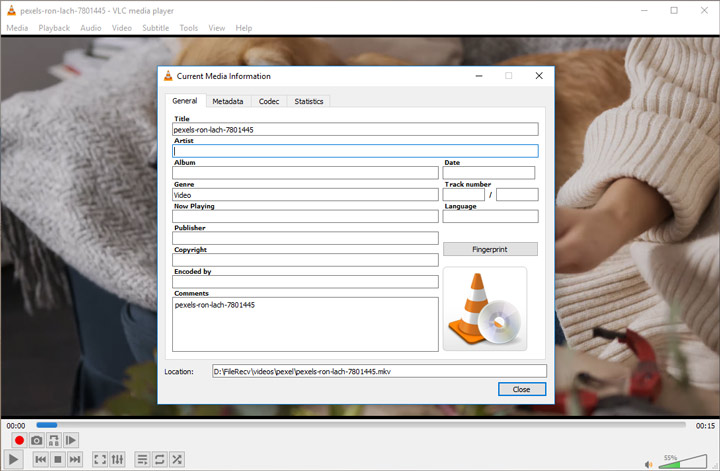Screen dimensions: 720x471
Task: Click the Now Playing input field
Action: pyautogui.click(x=305, y=217)
